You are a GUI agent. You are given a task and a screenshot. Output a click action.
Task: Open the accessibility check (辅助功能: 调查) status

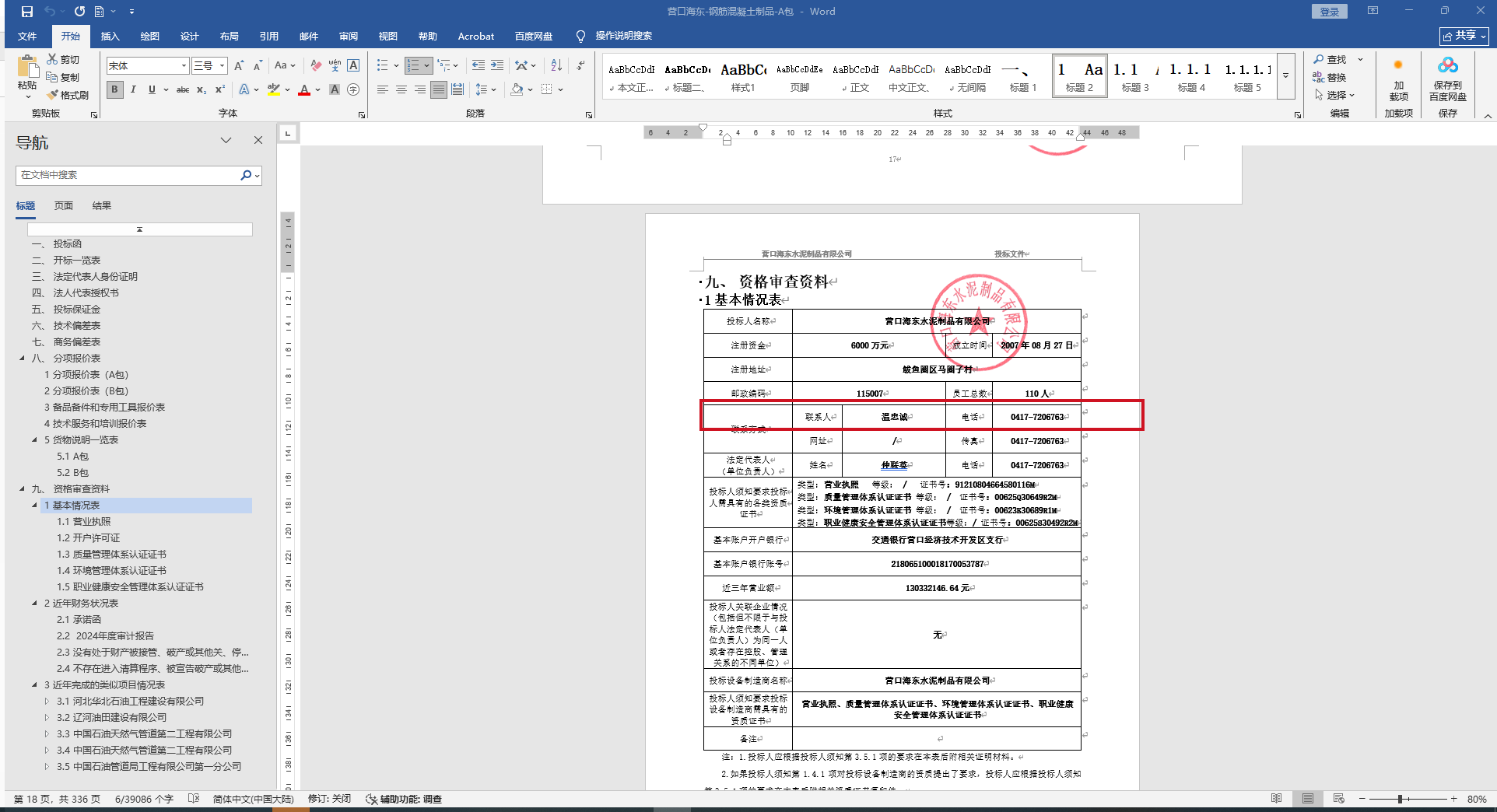coord(405,799)
